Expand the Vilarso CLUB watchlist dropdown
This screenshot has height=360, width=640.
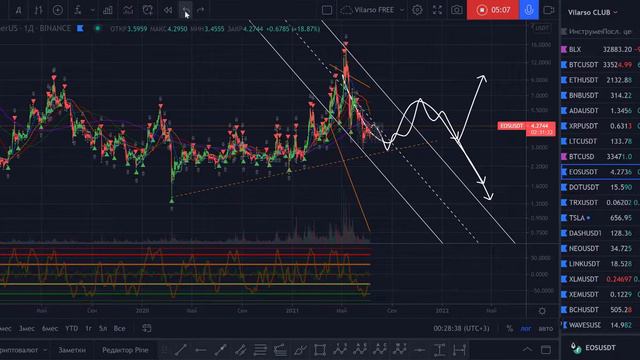pos(593,13)
